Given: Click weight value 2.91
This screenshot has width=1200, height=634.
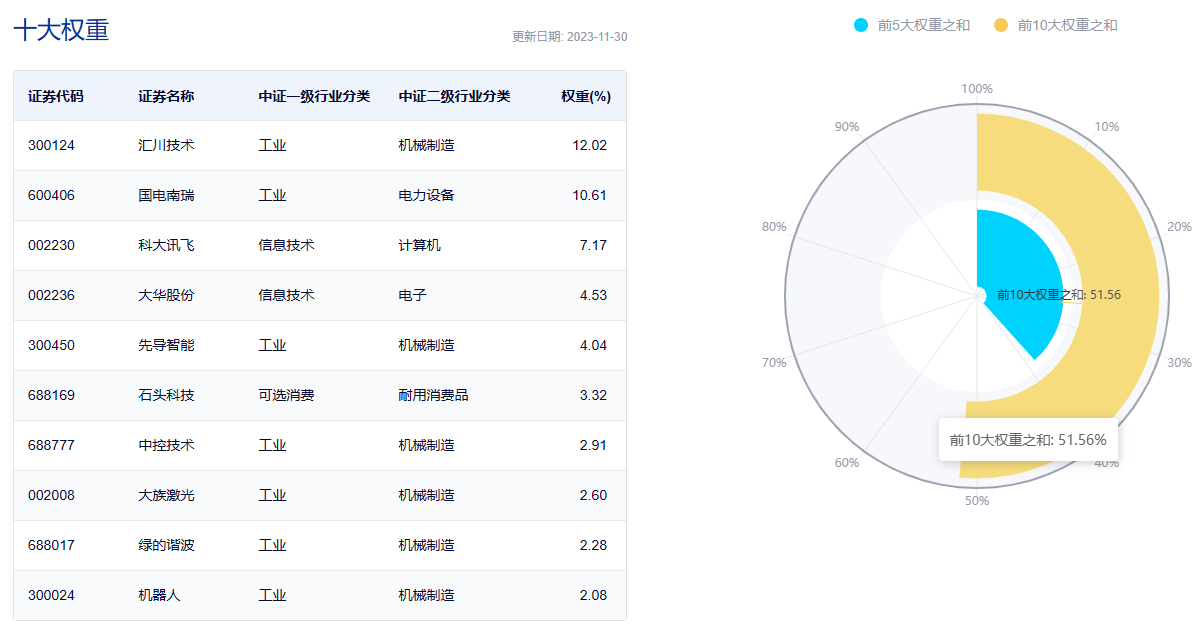Looking at the screenshot, I should point(593,445).
